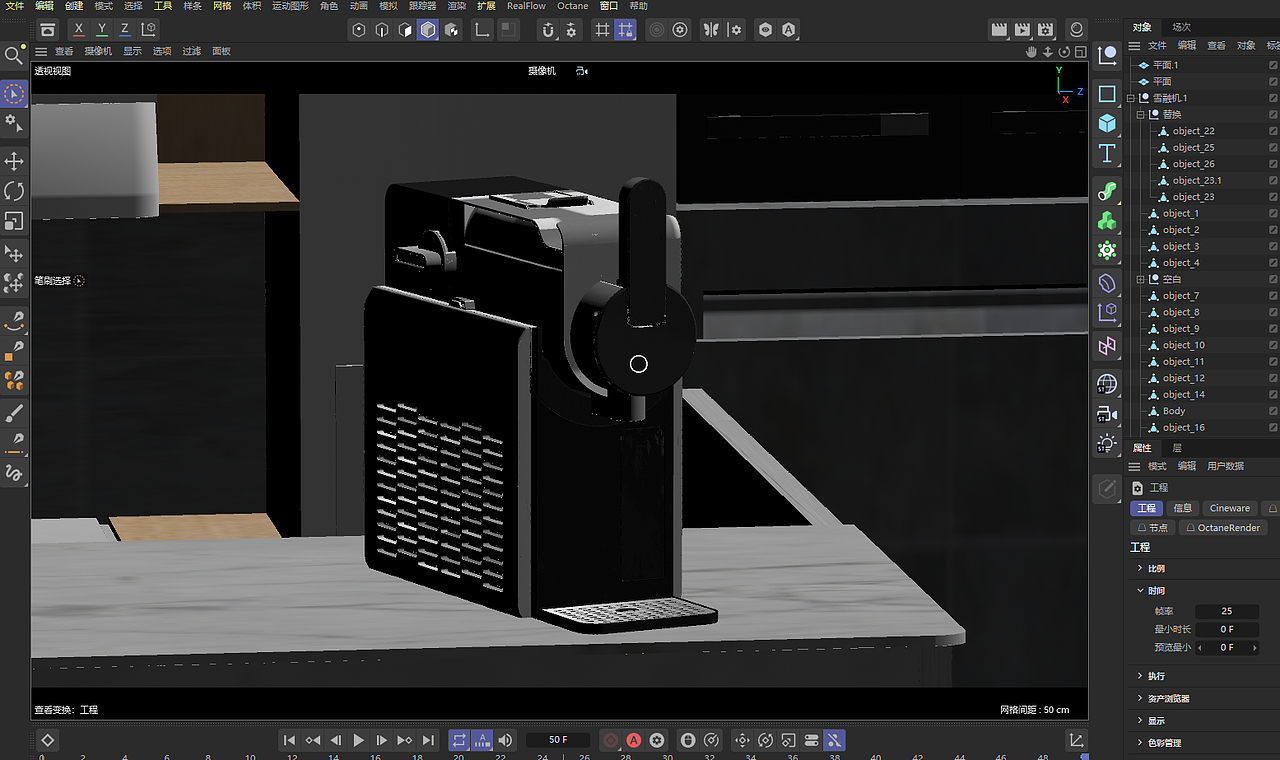Switch to the 层 tab
The width and height of the screenshot is (1280, 760).
point(1177,448)
